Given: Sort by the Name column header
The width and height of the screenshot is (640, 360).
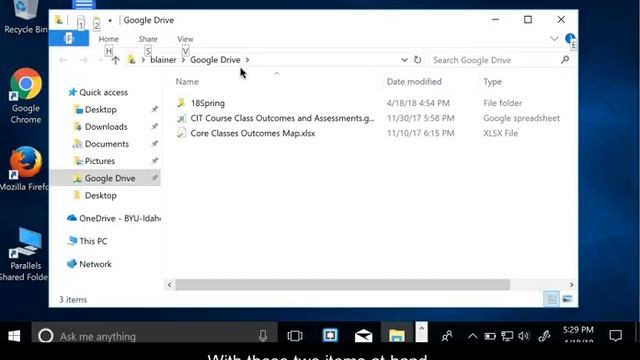Looking at the screenshot, I should [x=187, y=82].
